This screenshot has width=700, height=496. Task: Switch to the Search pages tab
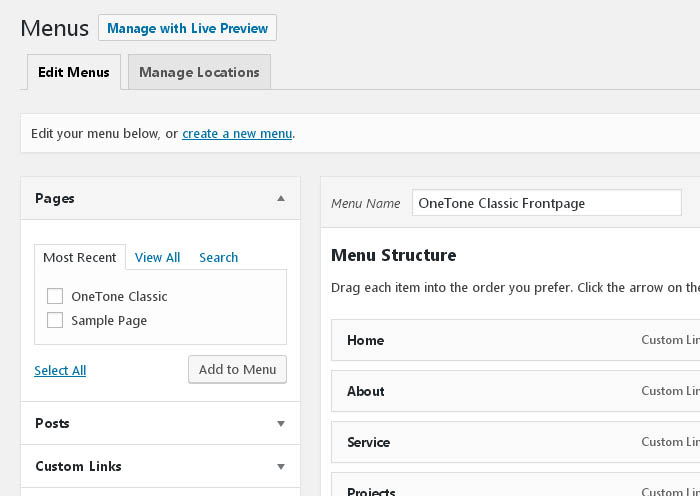218,258
